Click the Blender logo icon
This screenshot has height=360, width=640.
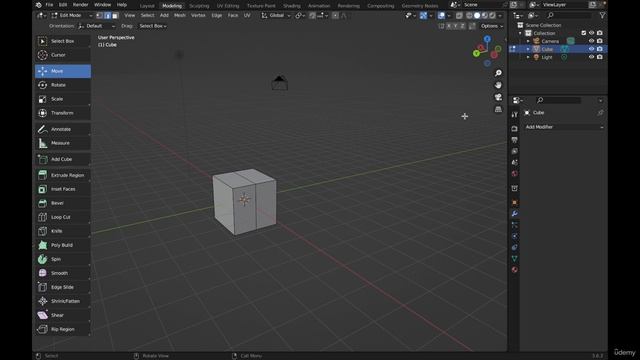tap(38, 5)
